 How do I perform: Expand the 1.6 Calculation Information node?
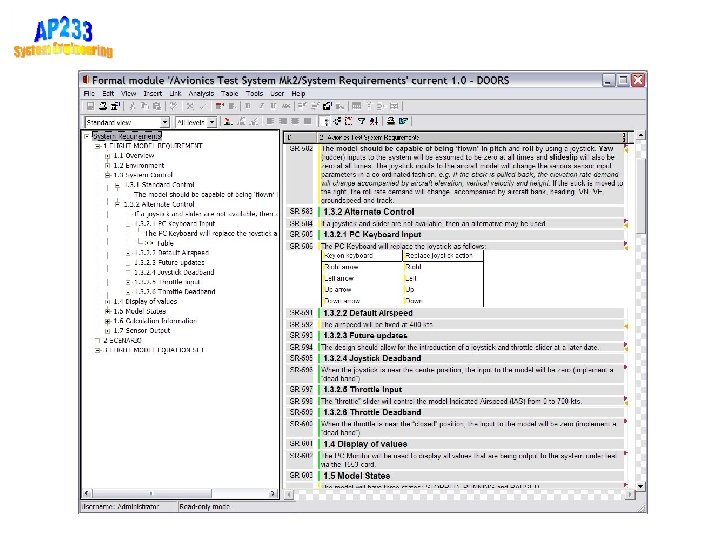[107, 321]
